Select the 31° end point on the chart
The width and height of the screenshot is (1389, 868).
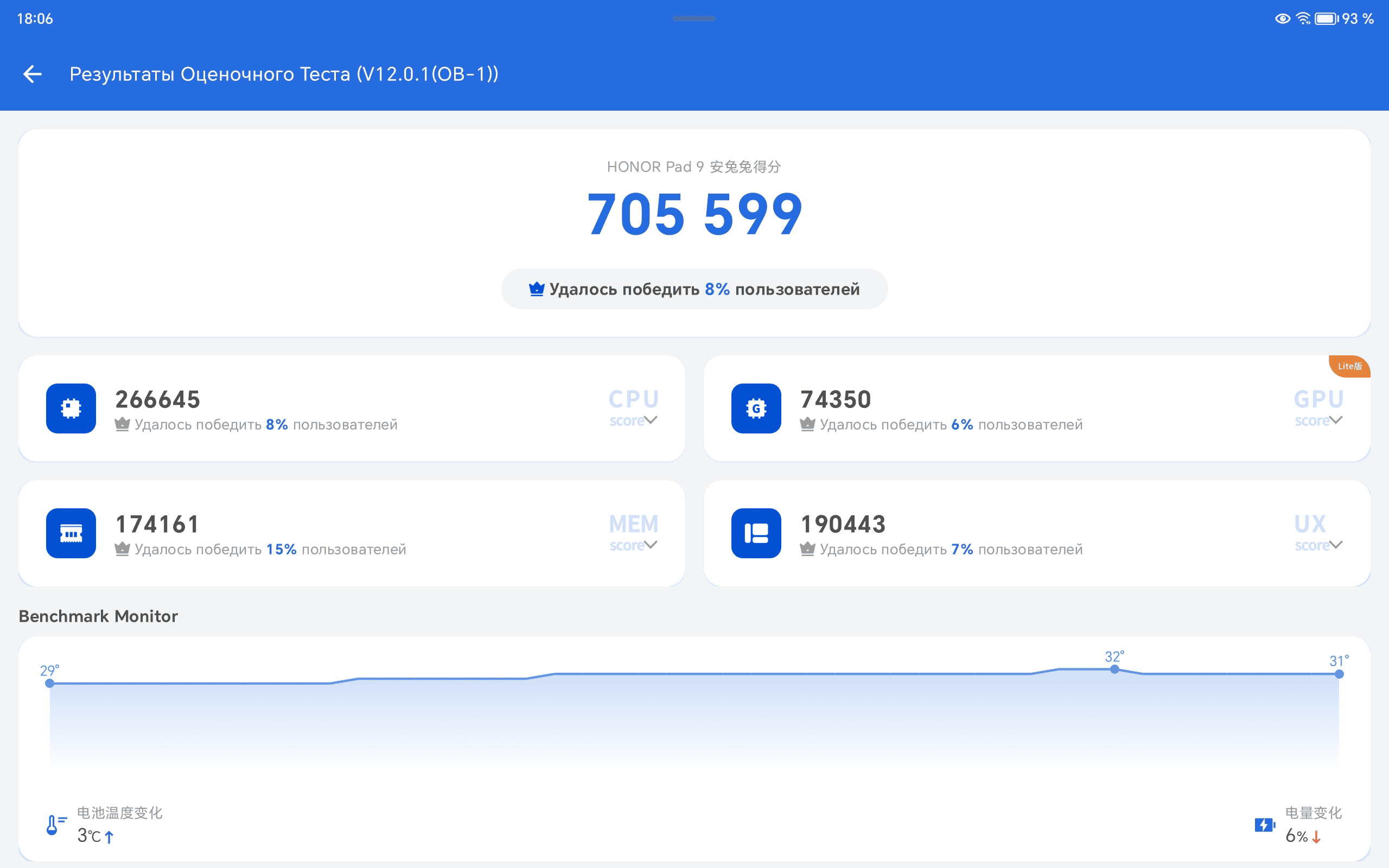1339,674
